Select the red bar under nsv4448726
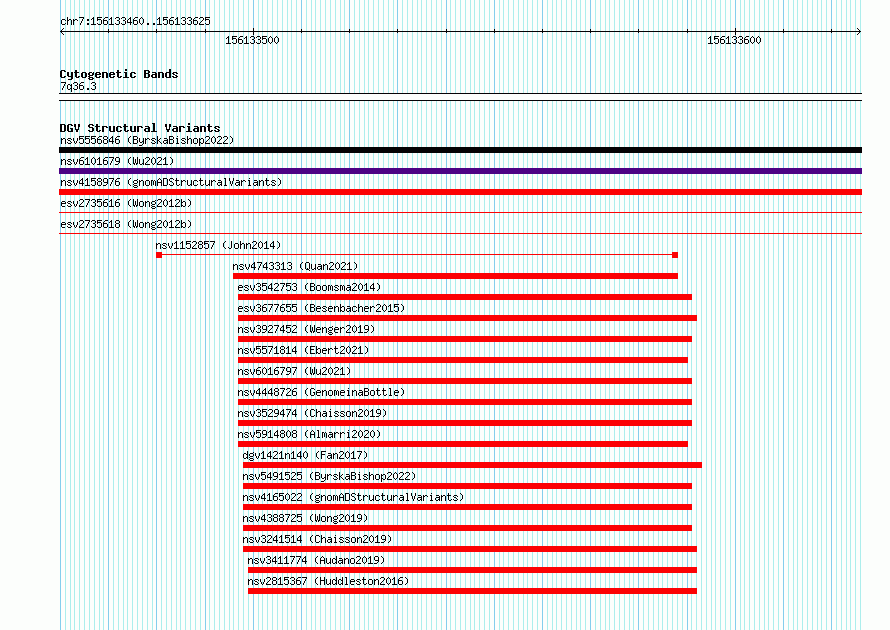This screenshot has height=630, width=890. [x=465, y=402]
